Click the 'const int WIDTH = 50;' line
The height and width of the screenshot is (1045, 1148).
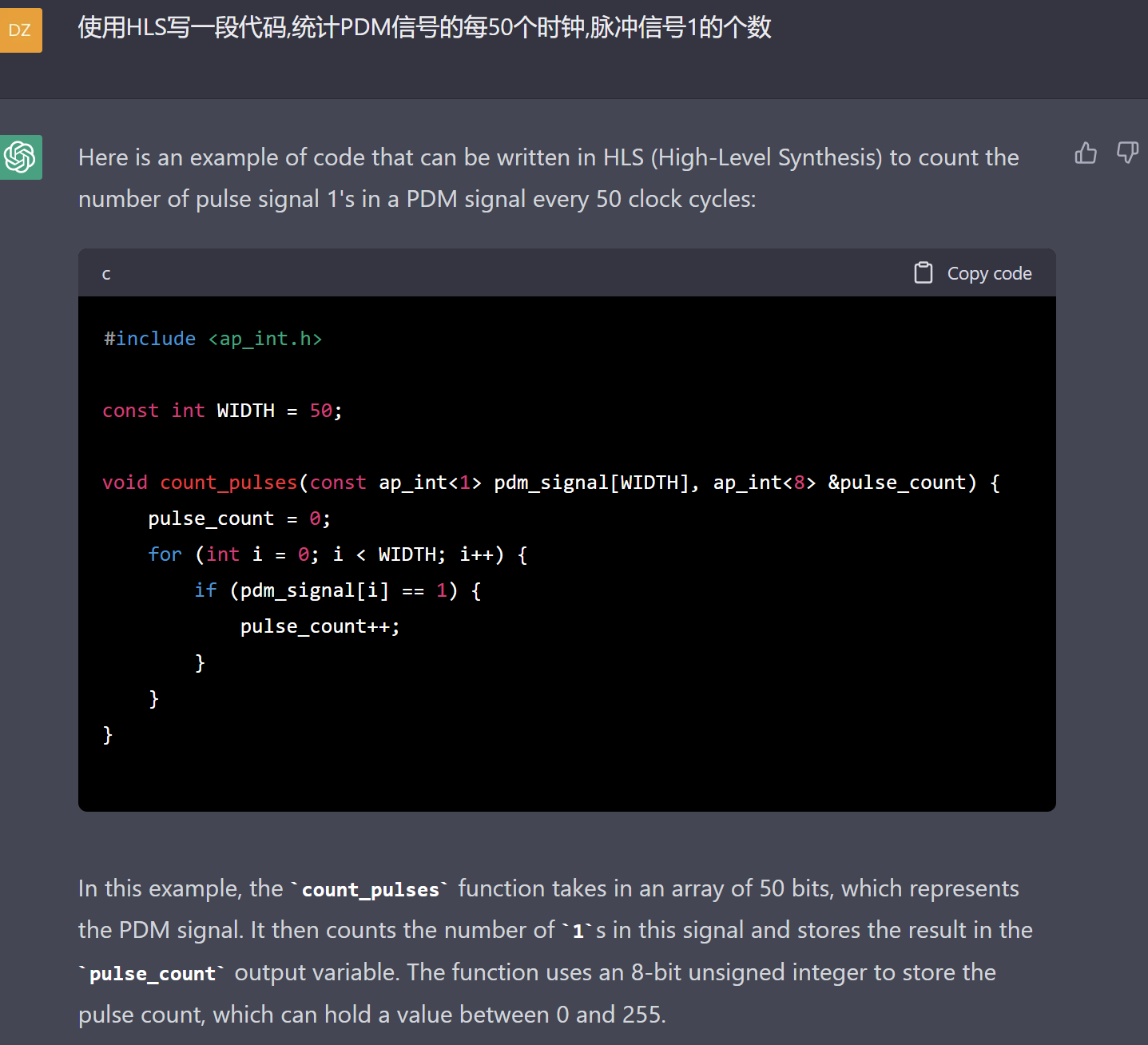click(222, 411)
